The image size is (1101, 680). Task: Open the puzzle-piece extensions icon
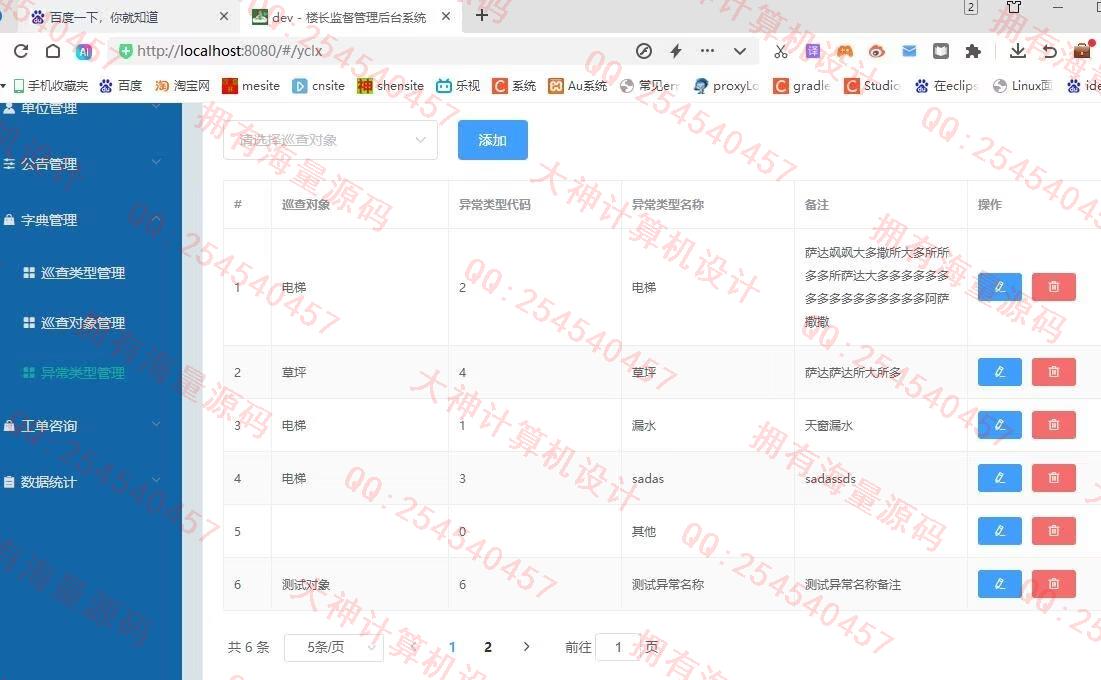pos(973,51)
